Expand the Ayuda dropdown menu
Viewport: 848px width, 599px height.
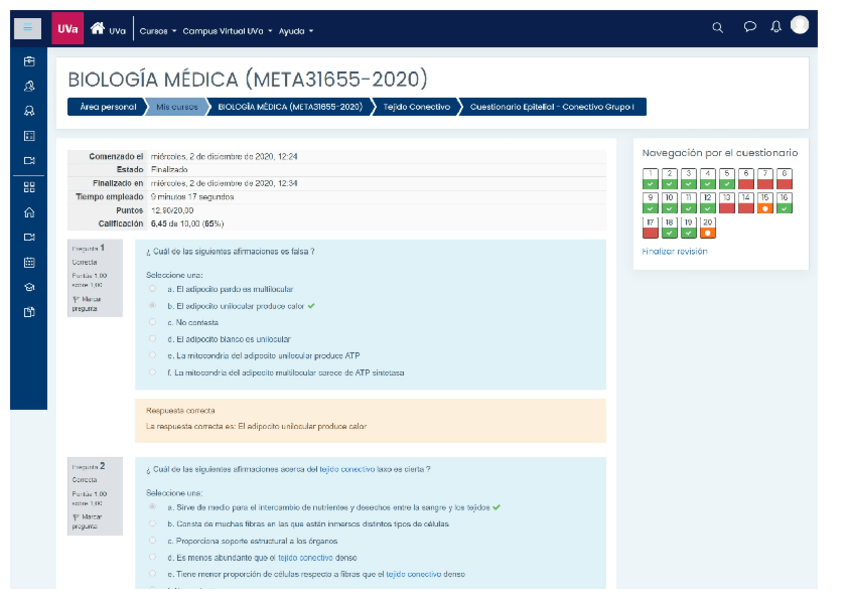(x=296, y=31)
